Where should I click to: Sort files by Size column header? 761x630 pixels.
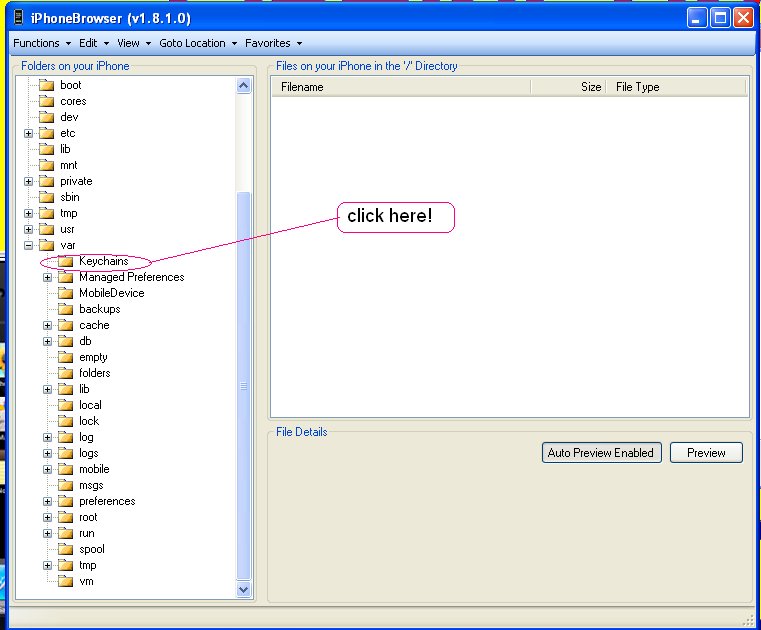coord(568,87)
